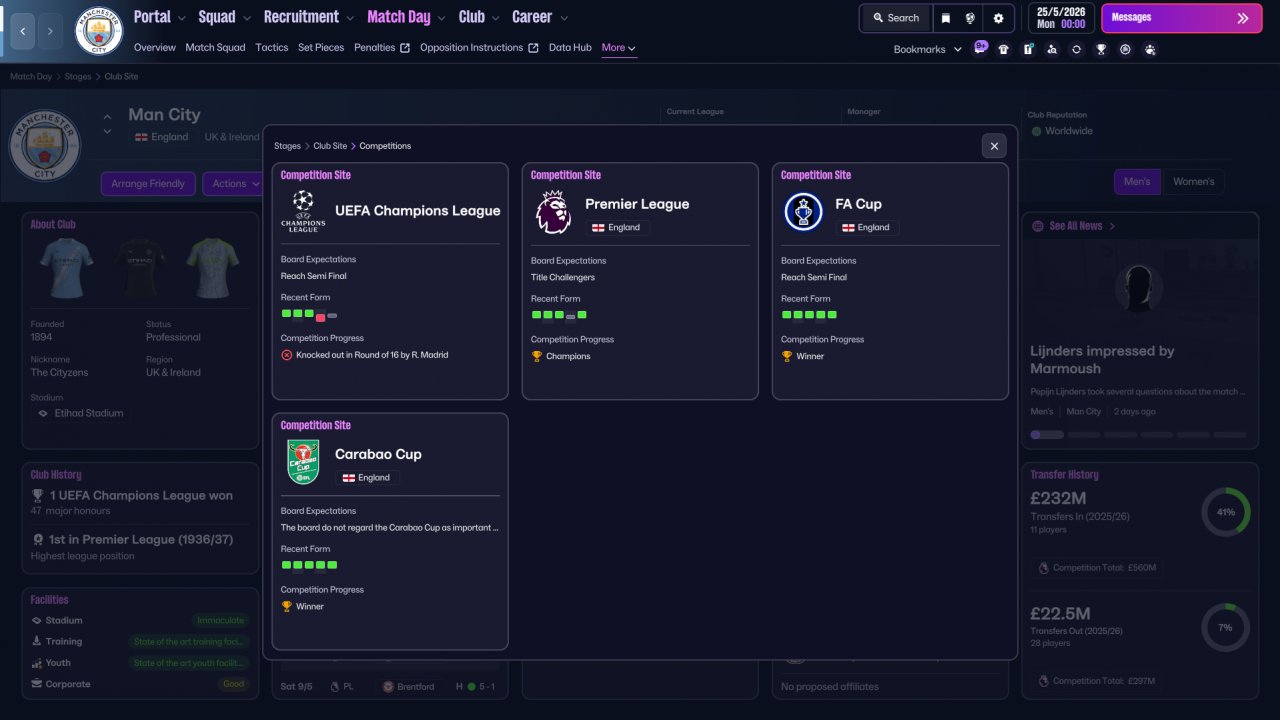Open Opposition Instructions external link icon
The image size is (1280, 720).
(x=533, y=48)
